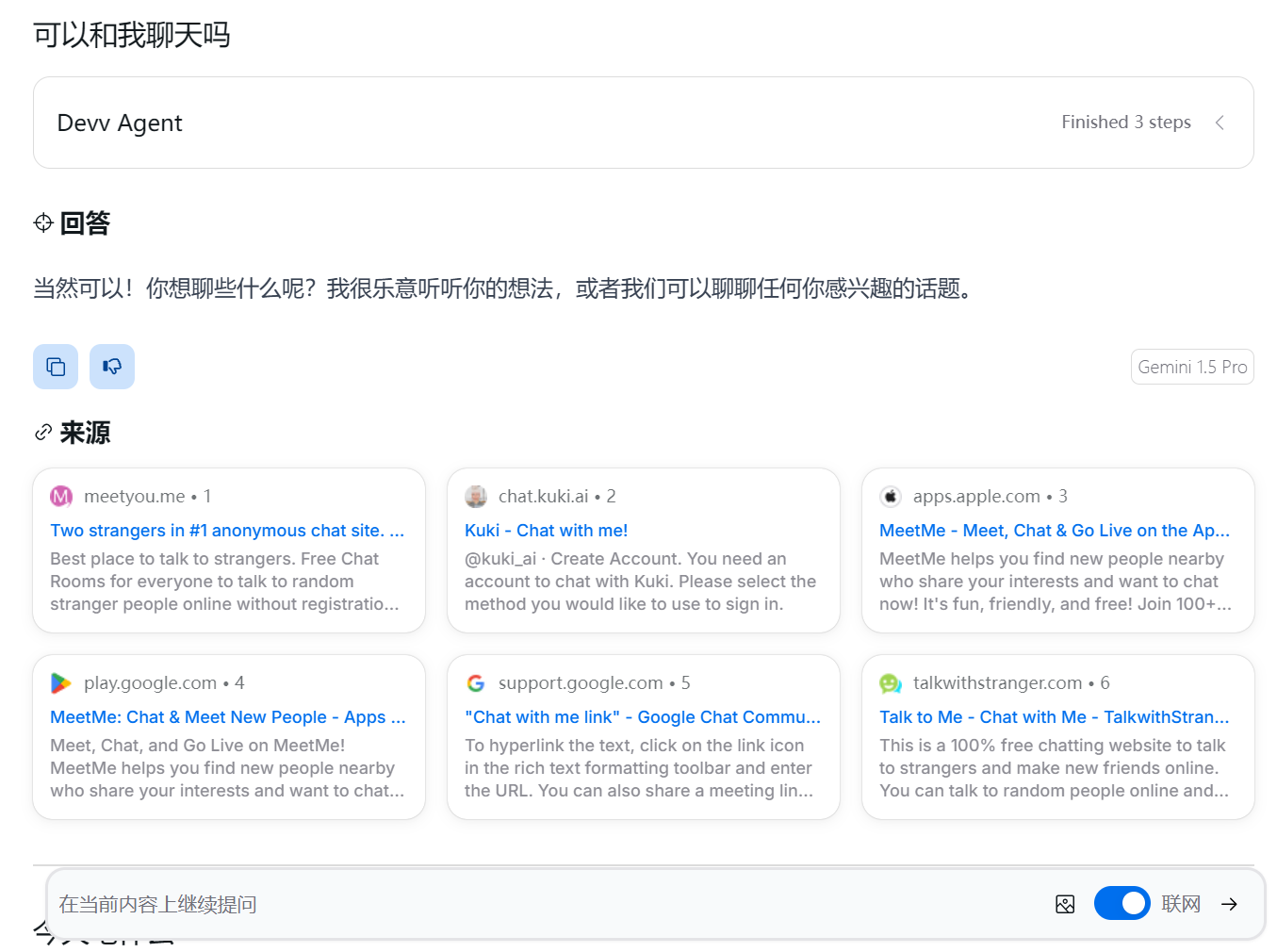Expand the Devv Agent steps chevron
This screenshot has height=952, width=1277.
(x=1220, y=123)
